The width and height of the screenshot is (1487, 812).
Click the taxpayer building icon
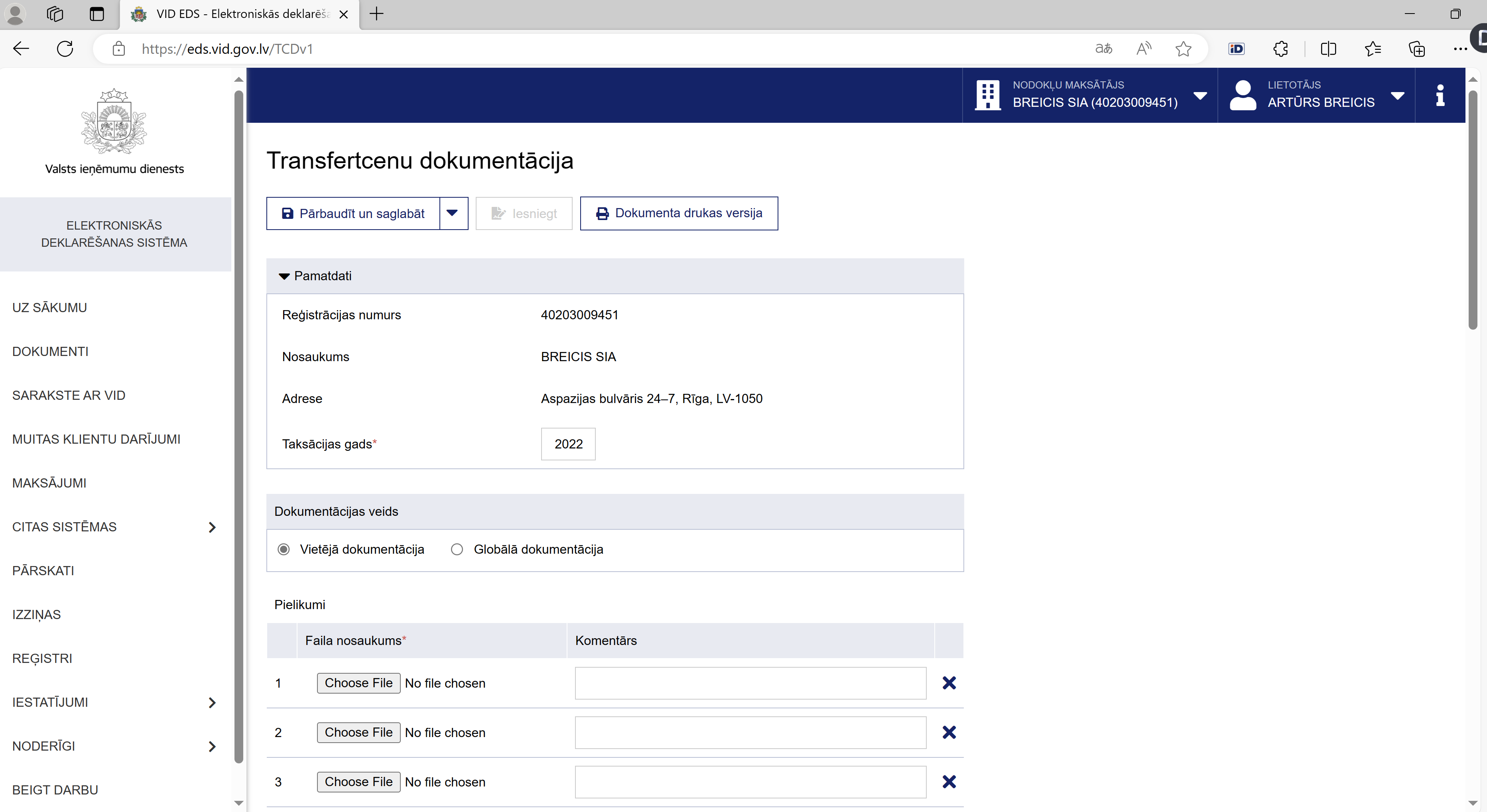point(988,95)
